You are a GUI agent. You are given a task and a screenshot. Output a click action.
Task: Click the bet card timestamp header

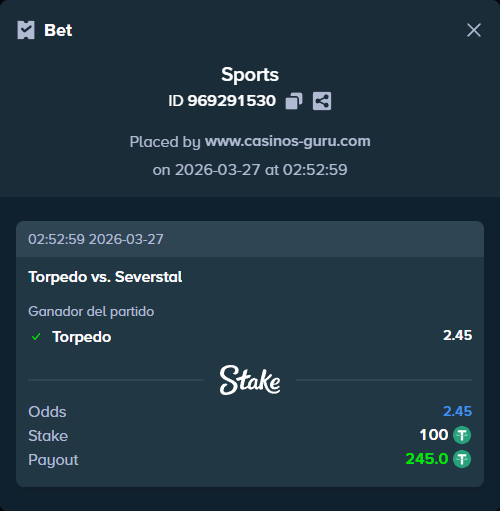coord(250,239)
